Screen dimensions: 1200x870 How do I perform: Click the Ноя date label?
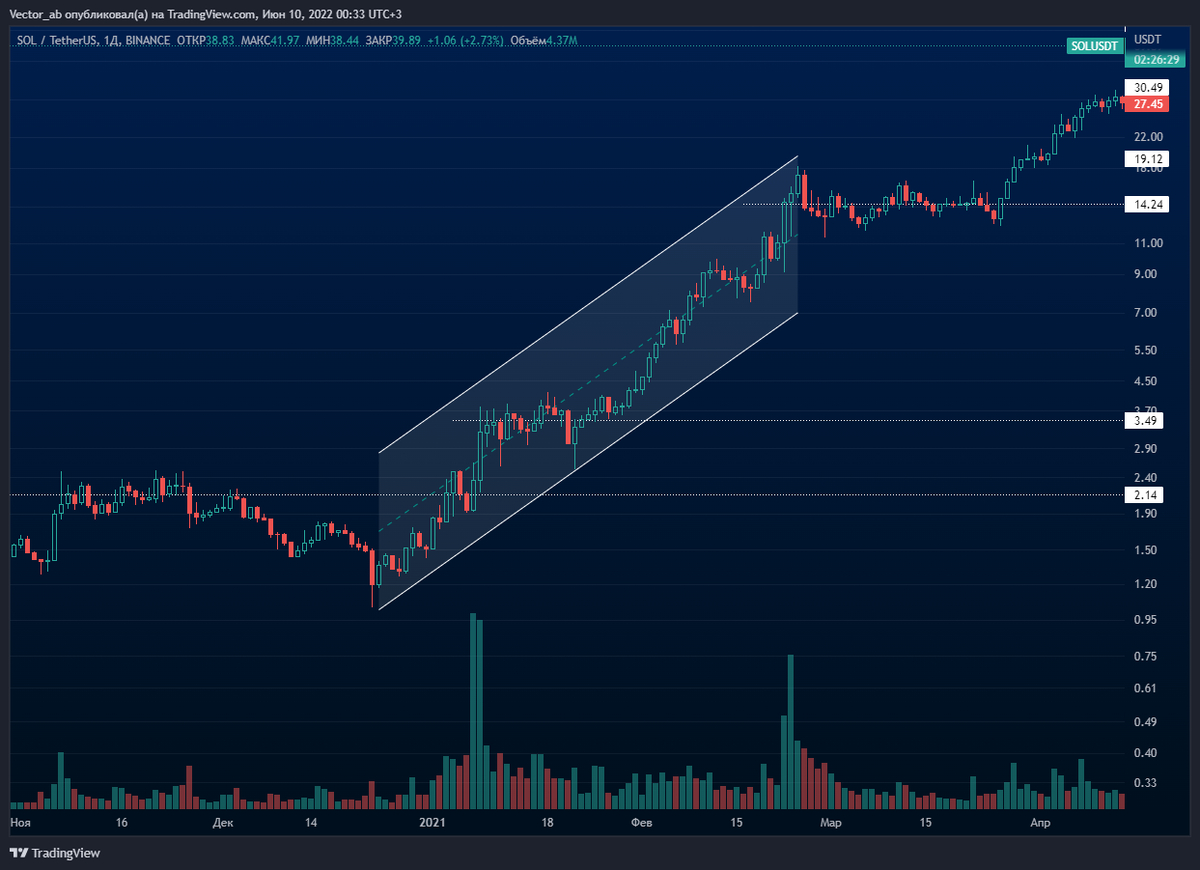[20, 823]
